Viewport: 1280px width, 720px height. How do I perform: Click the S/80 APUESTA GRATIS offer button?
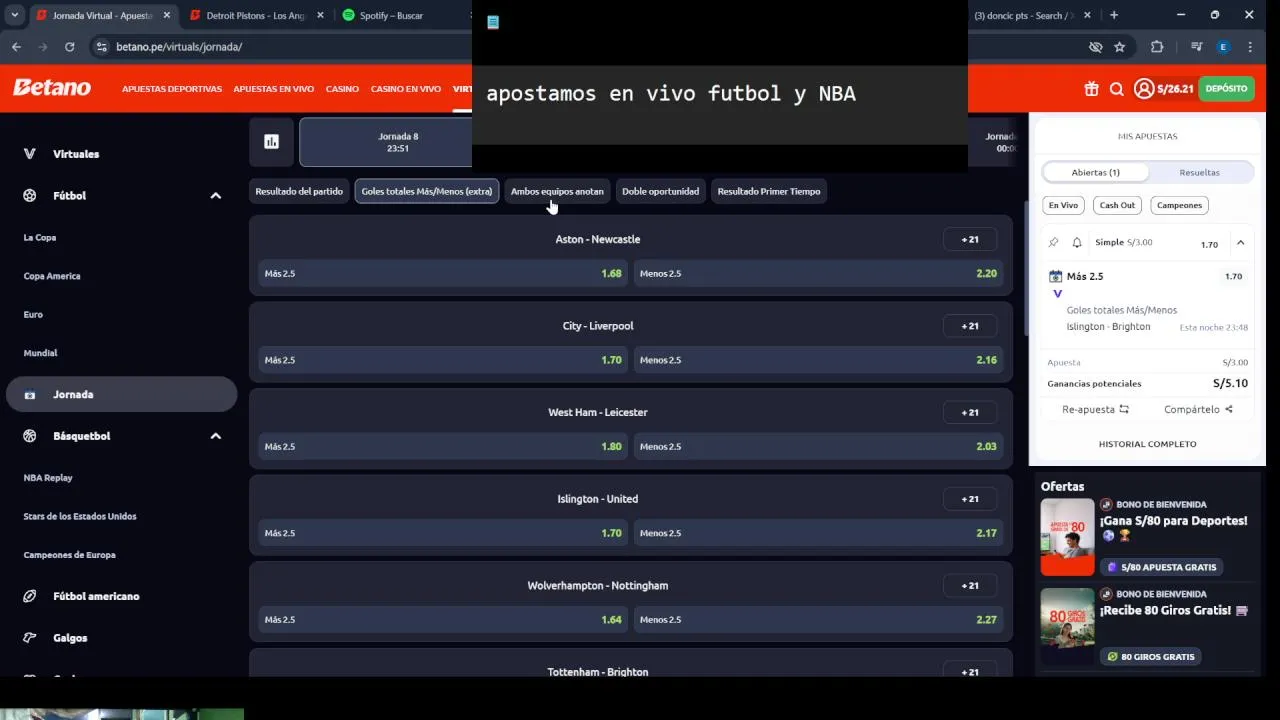(1161, 567)
